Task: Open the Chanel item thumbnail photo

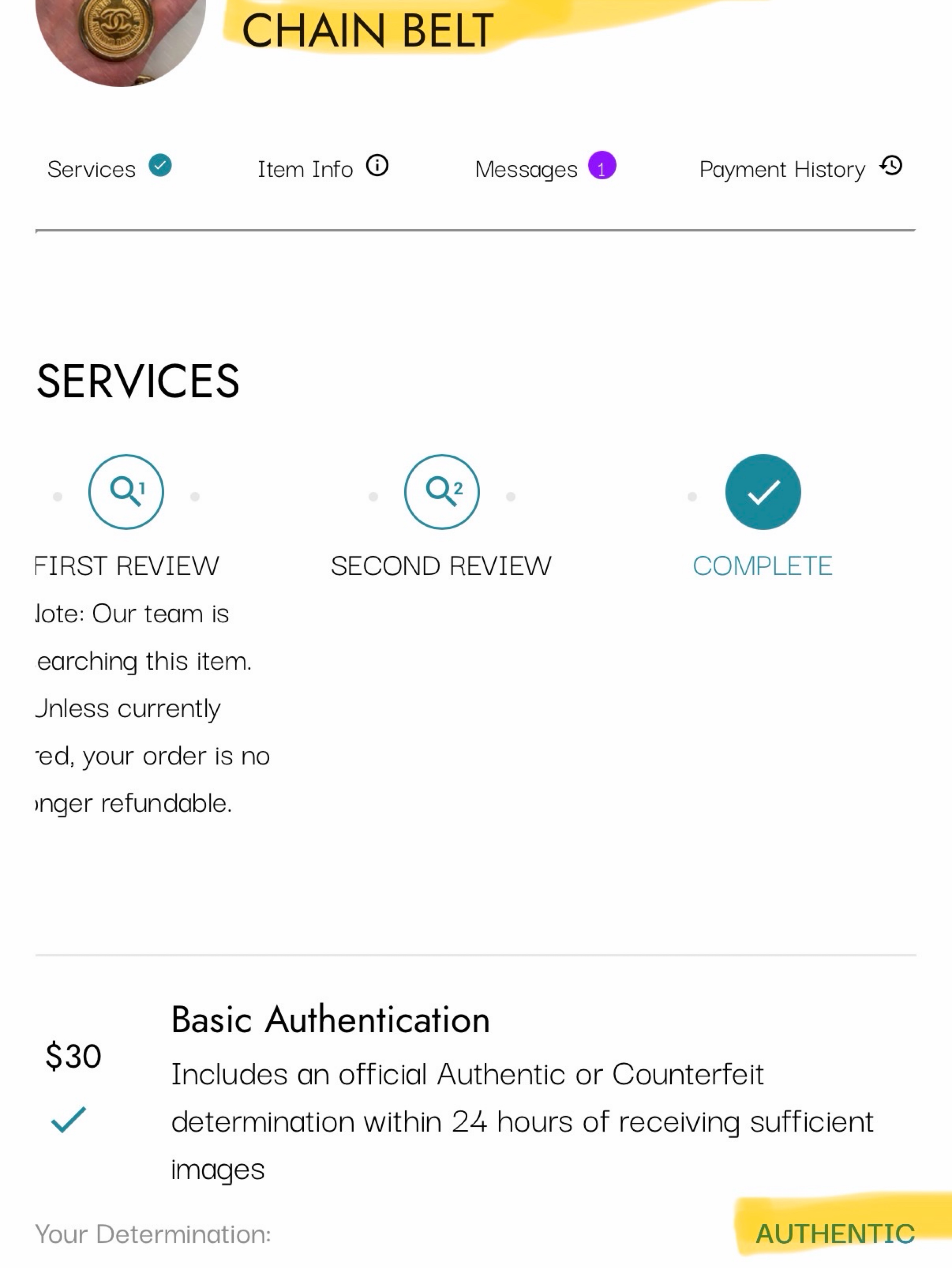Action: point(120,34)
